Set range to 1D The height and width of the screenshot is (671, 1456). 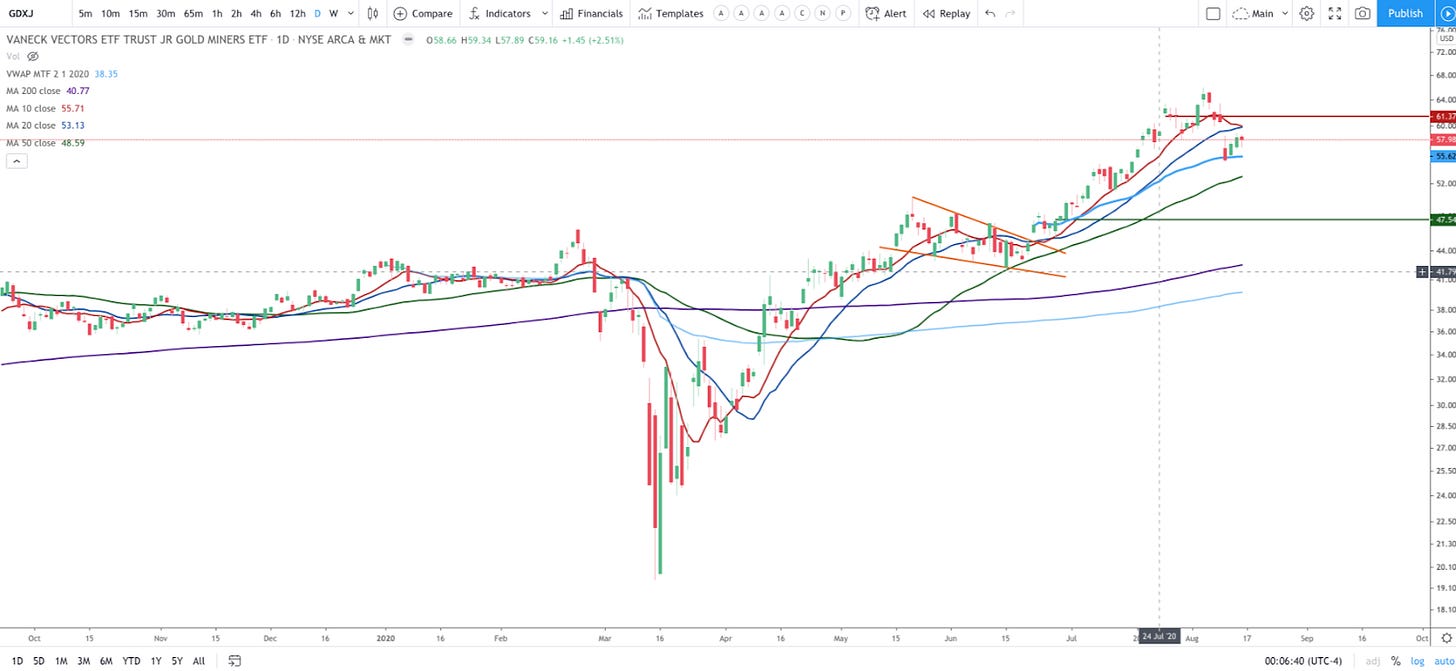(x=18, y=661)
